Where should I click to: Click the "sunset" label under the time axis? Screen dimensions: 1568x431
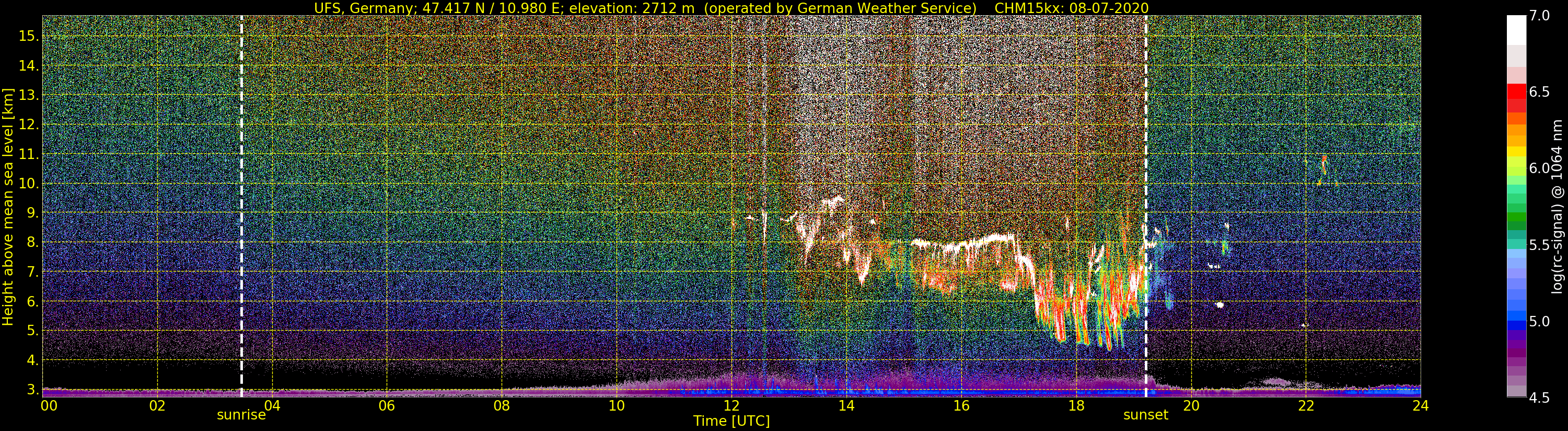click(x=1146, y=415)
